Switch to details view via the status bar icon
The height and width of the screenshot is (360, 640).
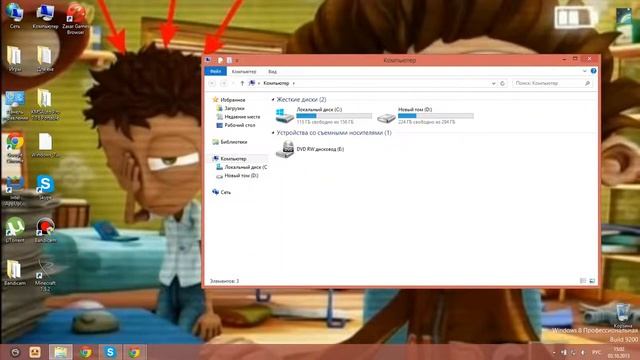pos(583,281)
